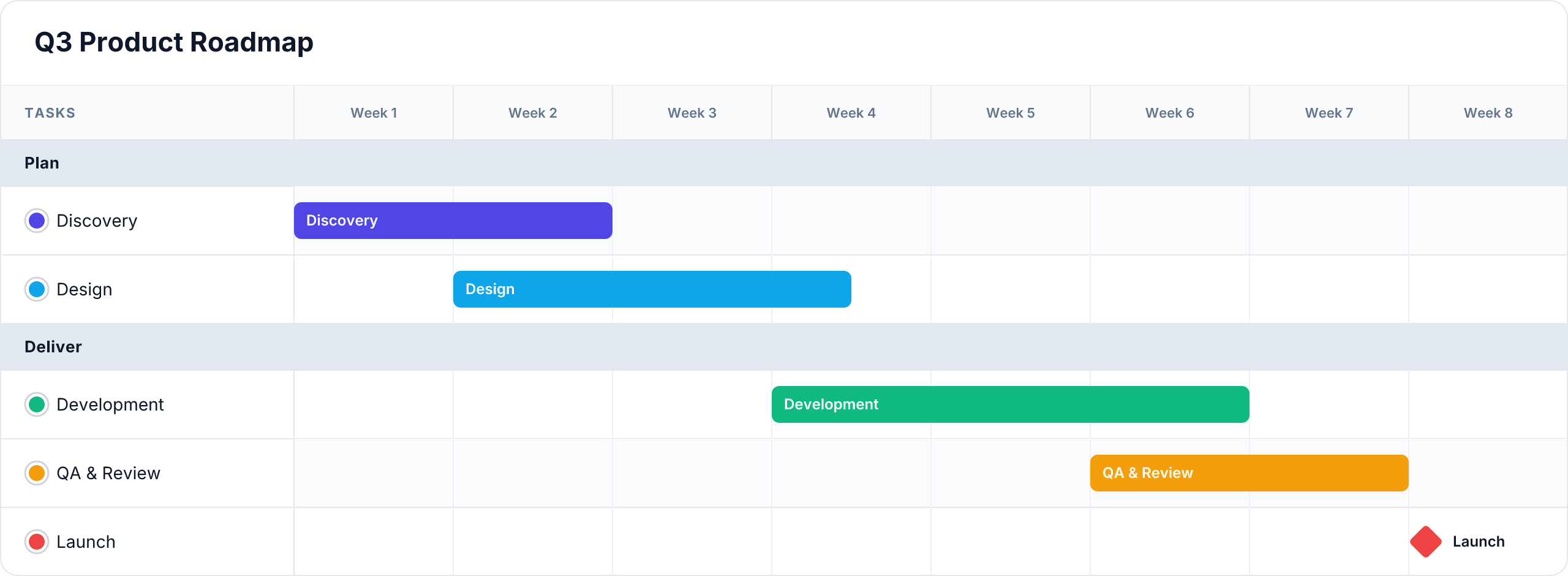The width and height of the screenshot is (1568, 576).
Task: Click the purple Discovery status dot
Action: (37, 221)
